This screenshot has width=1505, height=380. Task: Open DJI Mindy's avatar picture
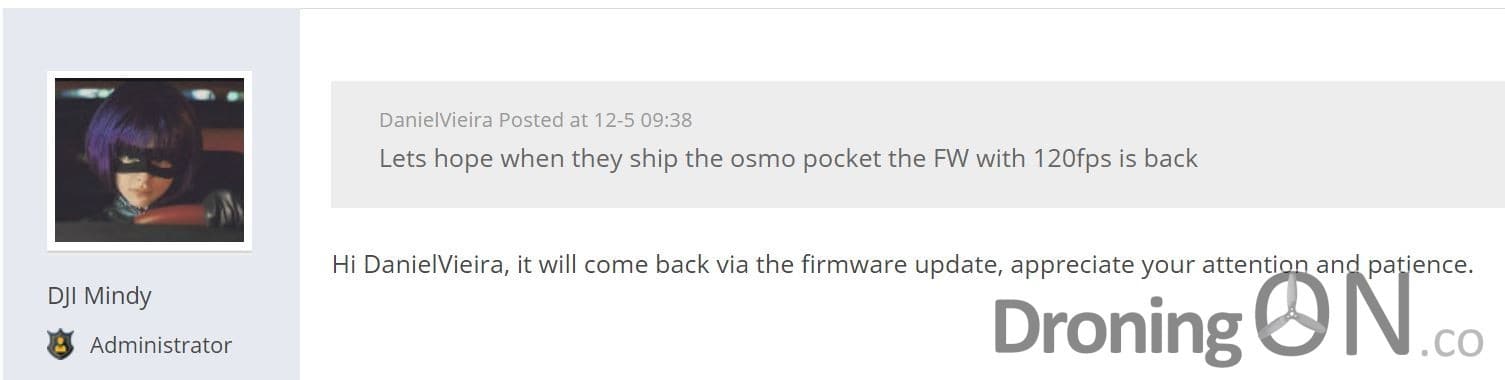pos(149,160)
